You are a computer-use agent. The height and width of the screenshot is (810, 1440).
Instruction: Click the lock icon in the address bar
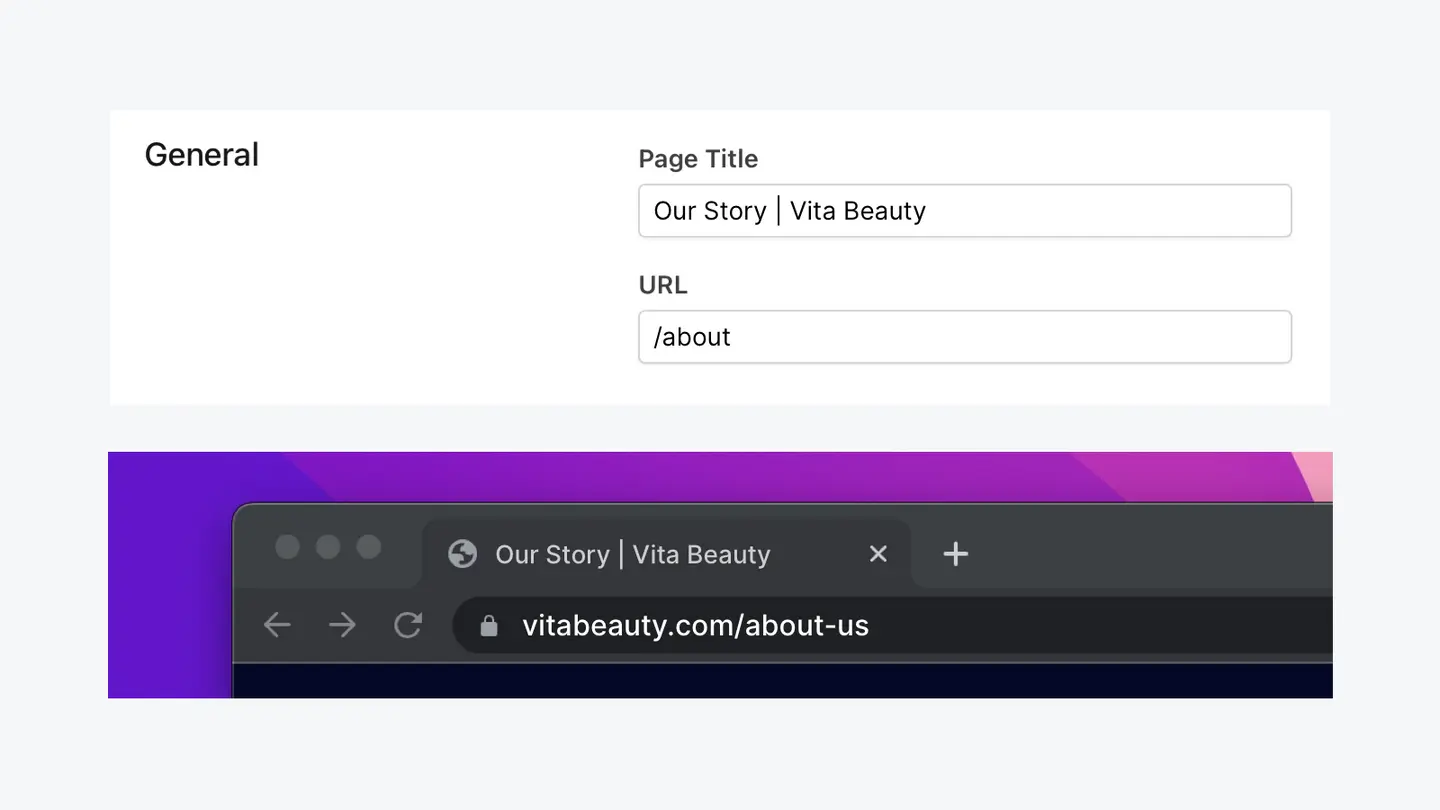pyautogui.click(x=489, y=626)
